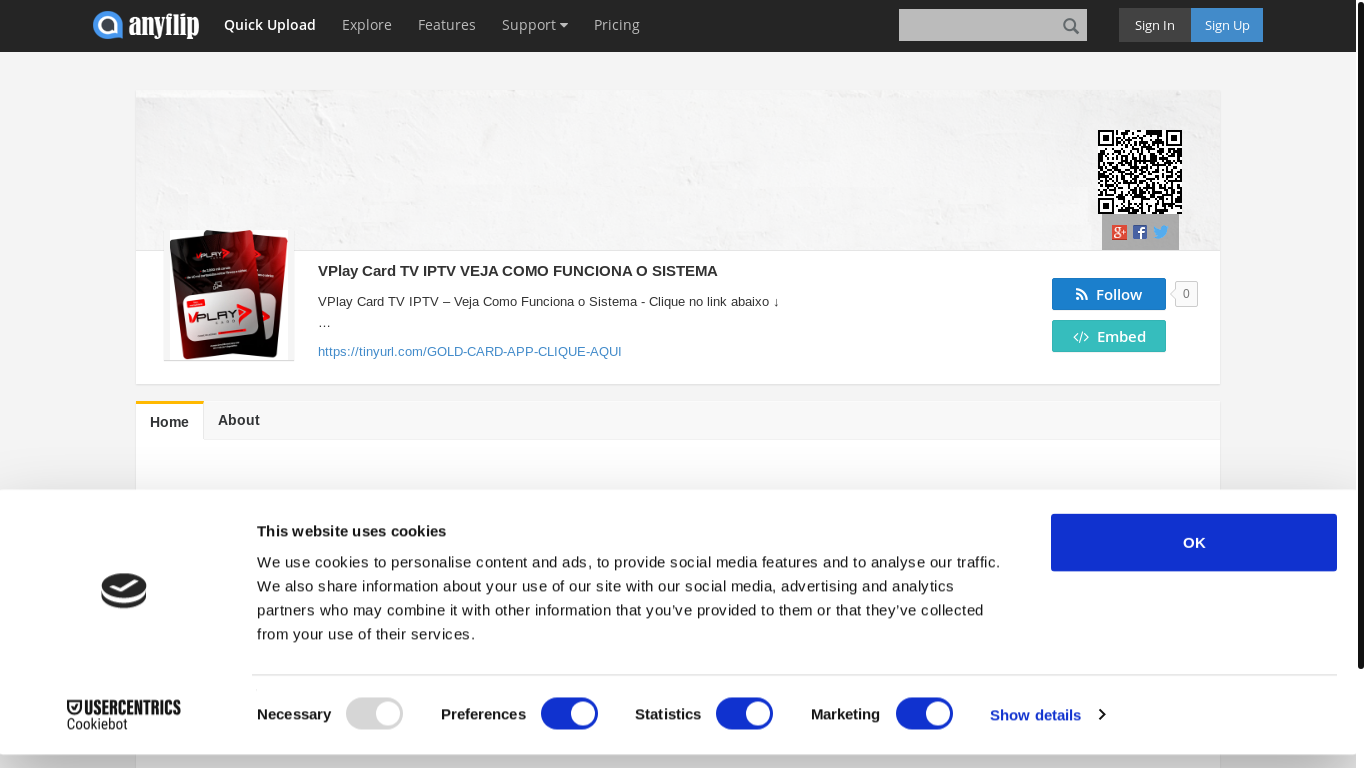Click the VPlay Card TV IPTV title
The height and width of the screenshot is (768, 1366).
point(518,271)
